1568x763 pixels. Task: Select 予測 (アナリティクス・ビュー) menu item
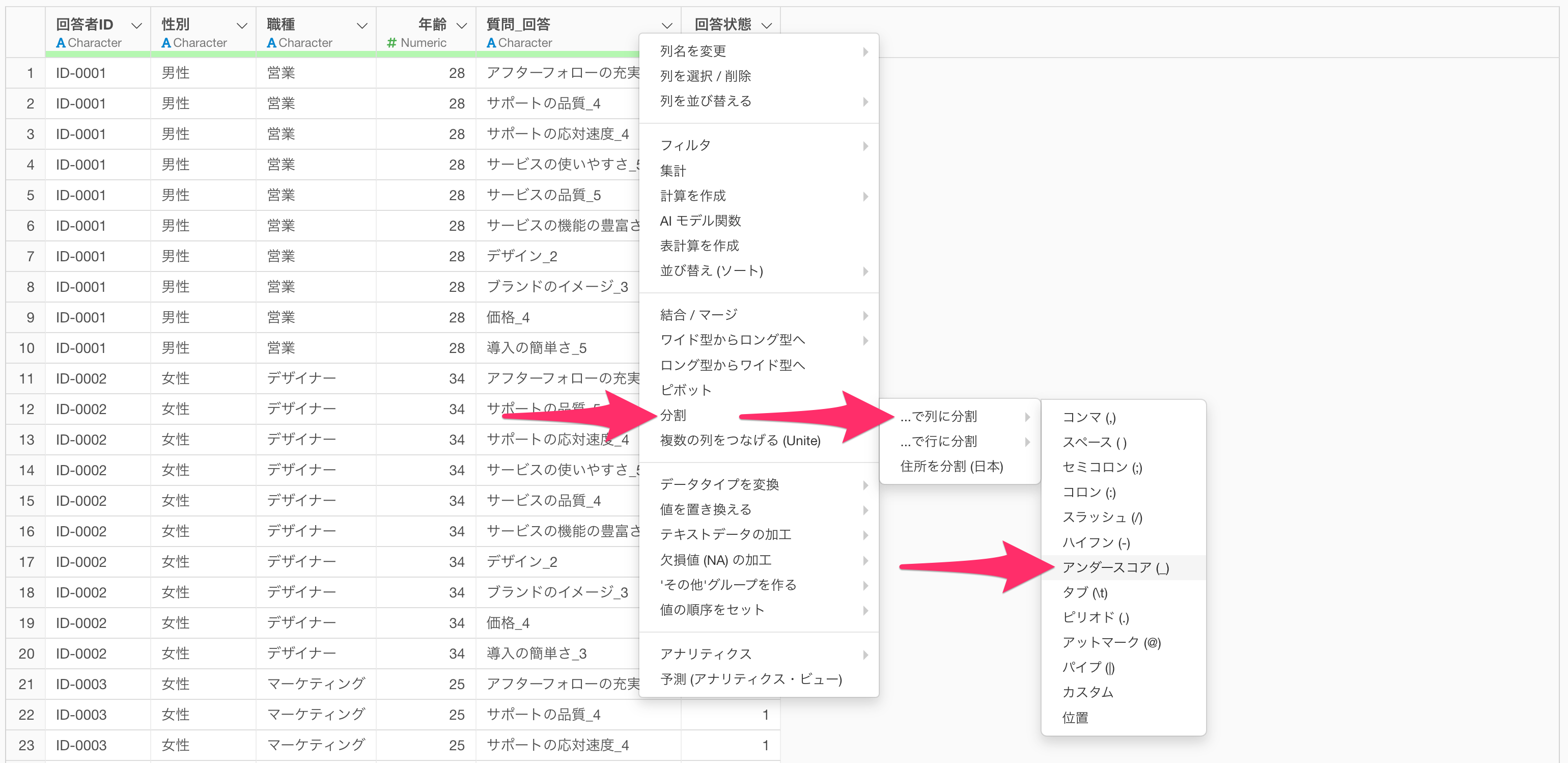coord(750,679)
